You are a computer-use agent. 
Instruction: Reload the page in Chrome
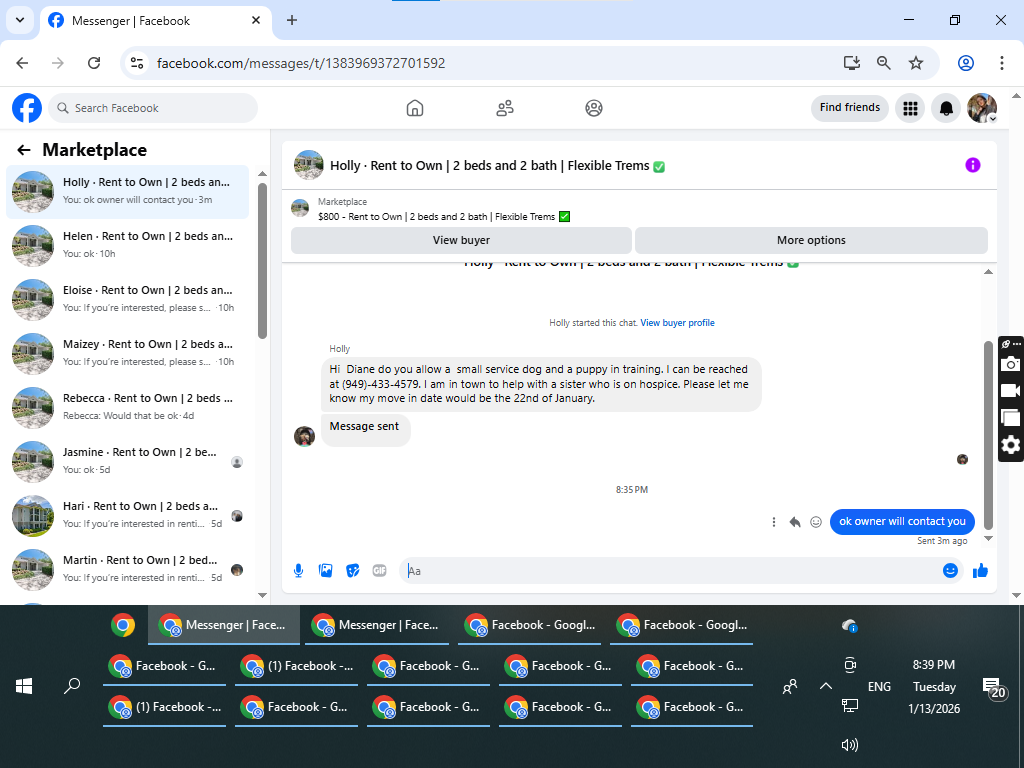(94, 63)
